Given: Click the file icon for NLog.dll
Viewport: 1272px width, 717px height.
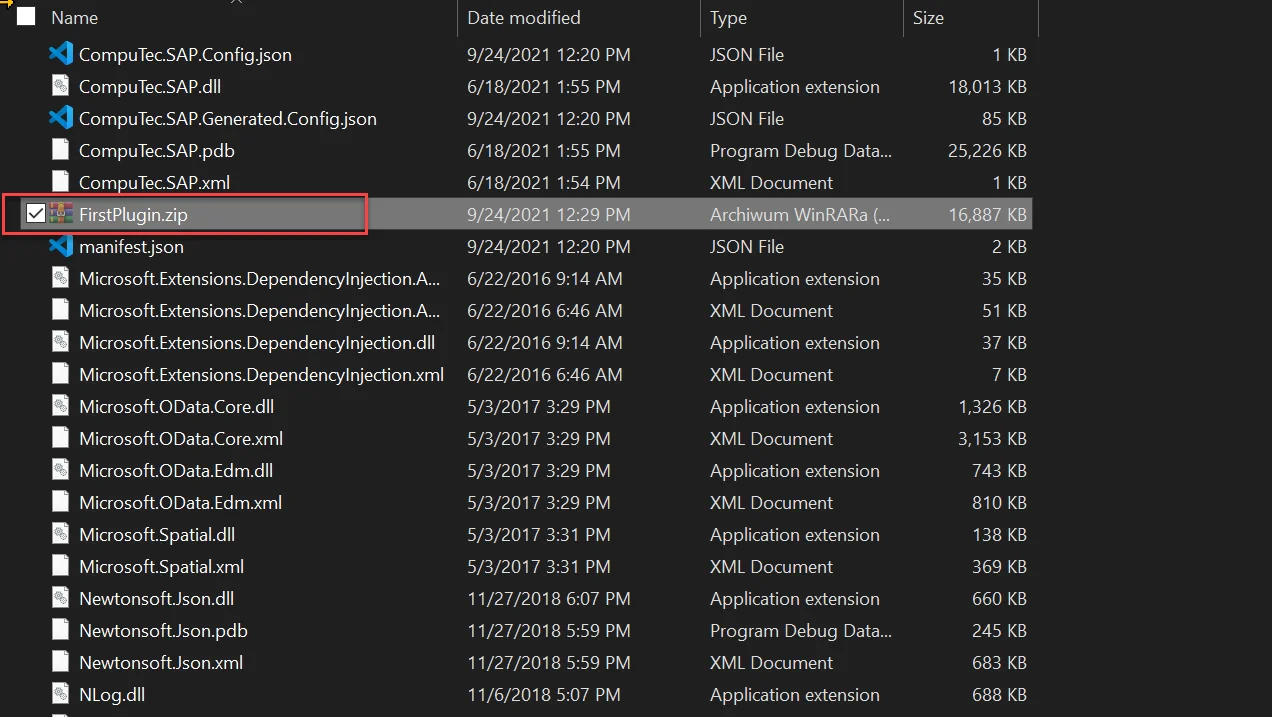Looking at the screenshot, I should coord(60,694).
